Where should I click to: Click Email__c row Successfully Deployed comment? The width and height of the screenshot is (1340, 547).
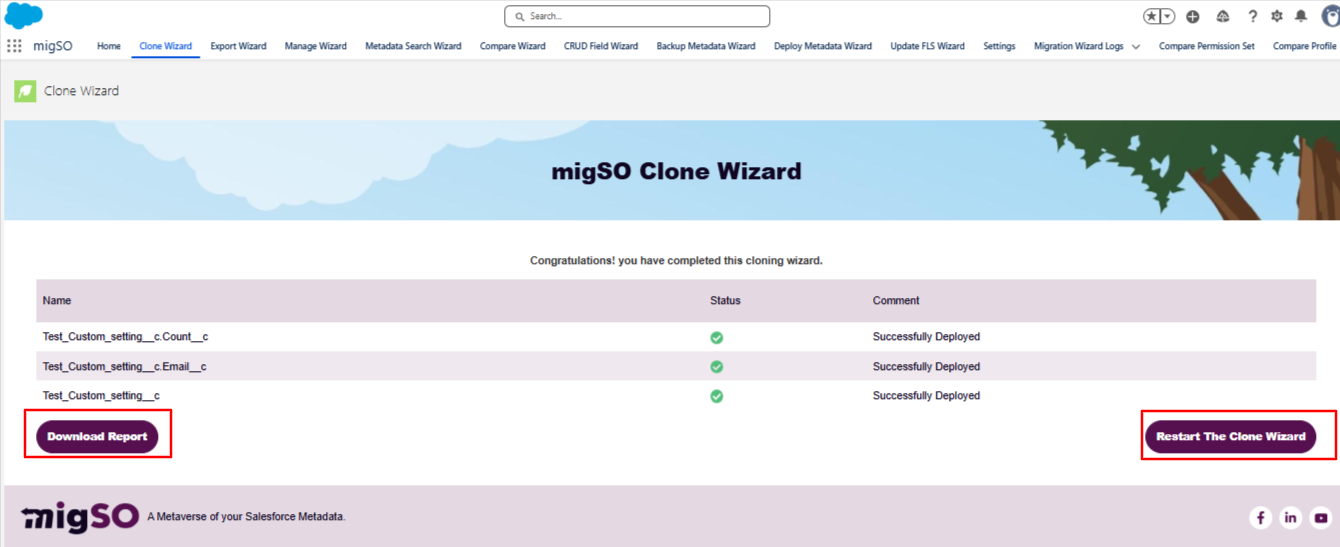pos(926,367)
